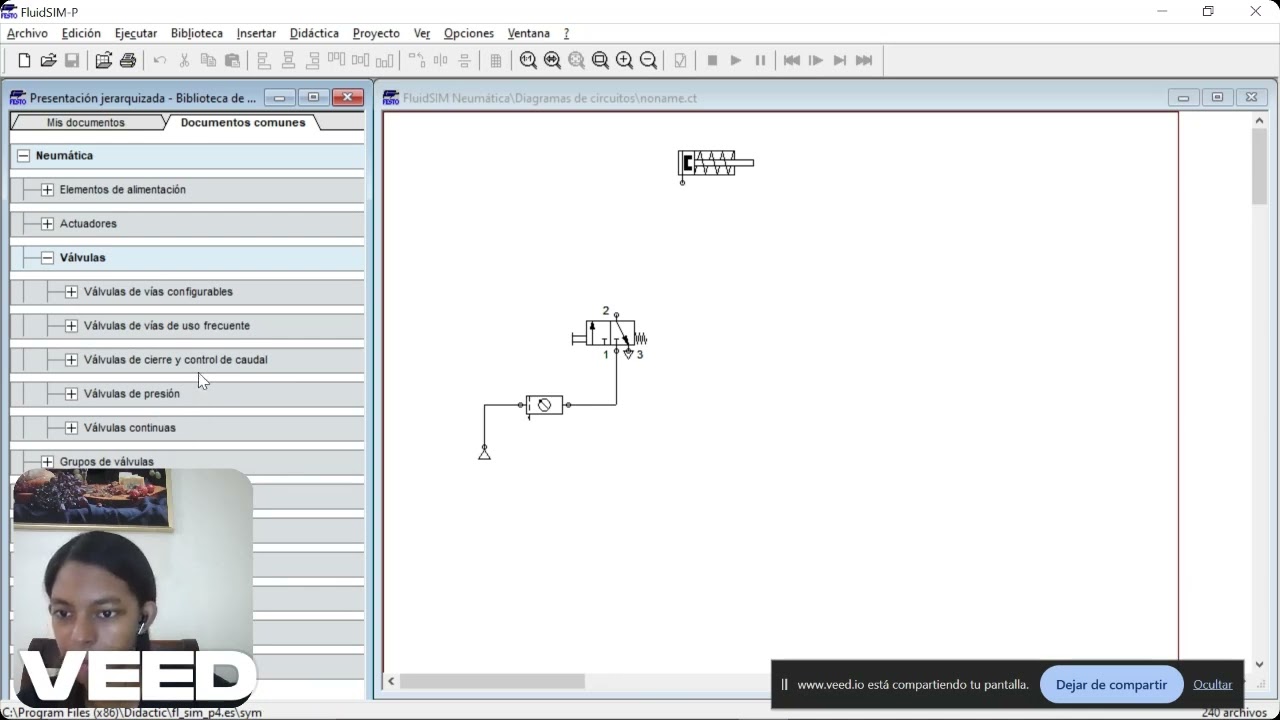Open the Didáctica menu
The width and height of the screenshot is (1280, 720).
(x=314, y=33)
